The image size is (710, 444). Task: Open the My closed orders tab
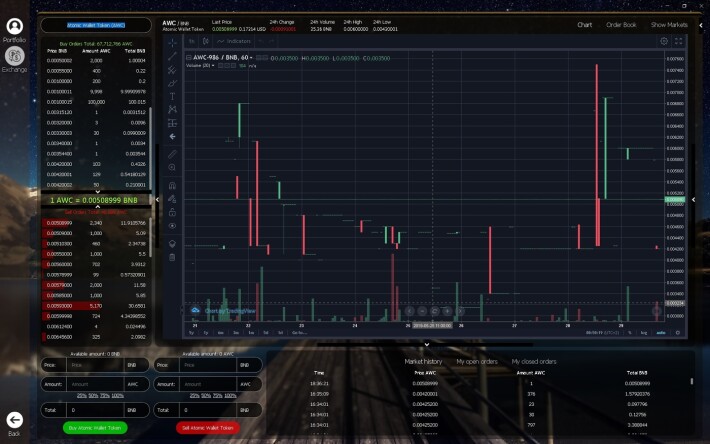pos(534,361)
